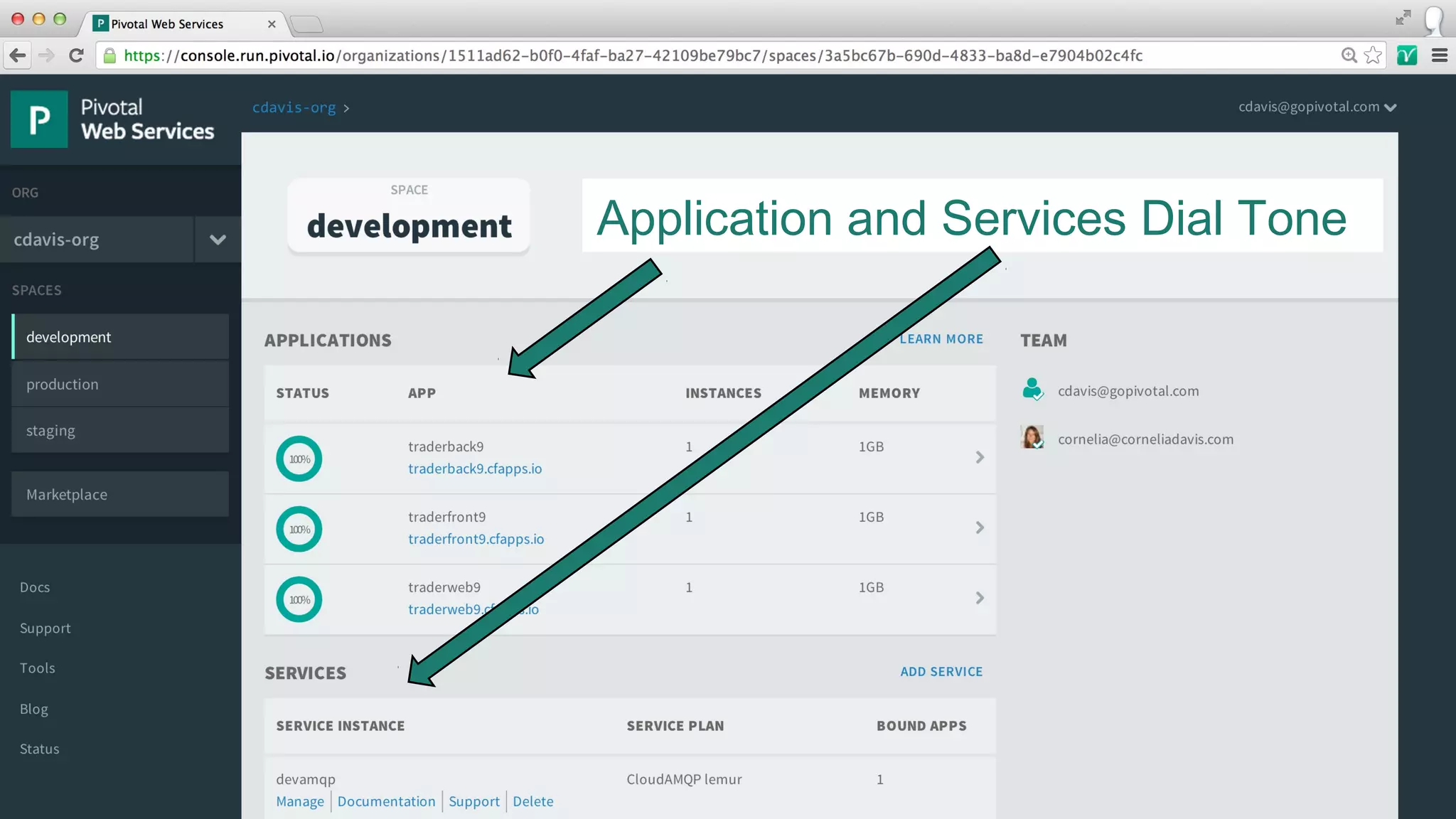Image resolution: width=1456 pixels, height=819 pixels.
Task: Open the Status sidebar link
Action: pyautogui.click(x=40, y=749)
